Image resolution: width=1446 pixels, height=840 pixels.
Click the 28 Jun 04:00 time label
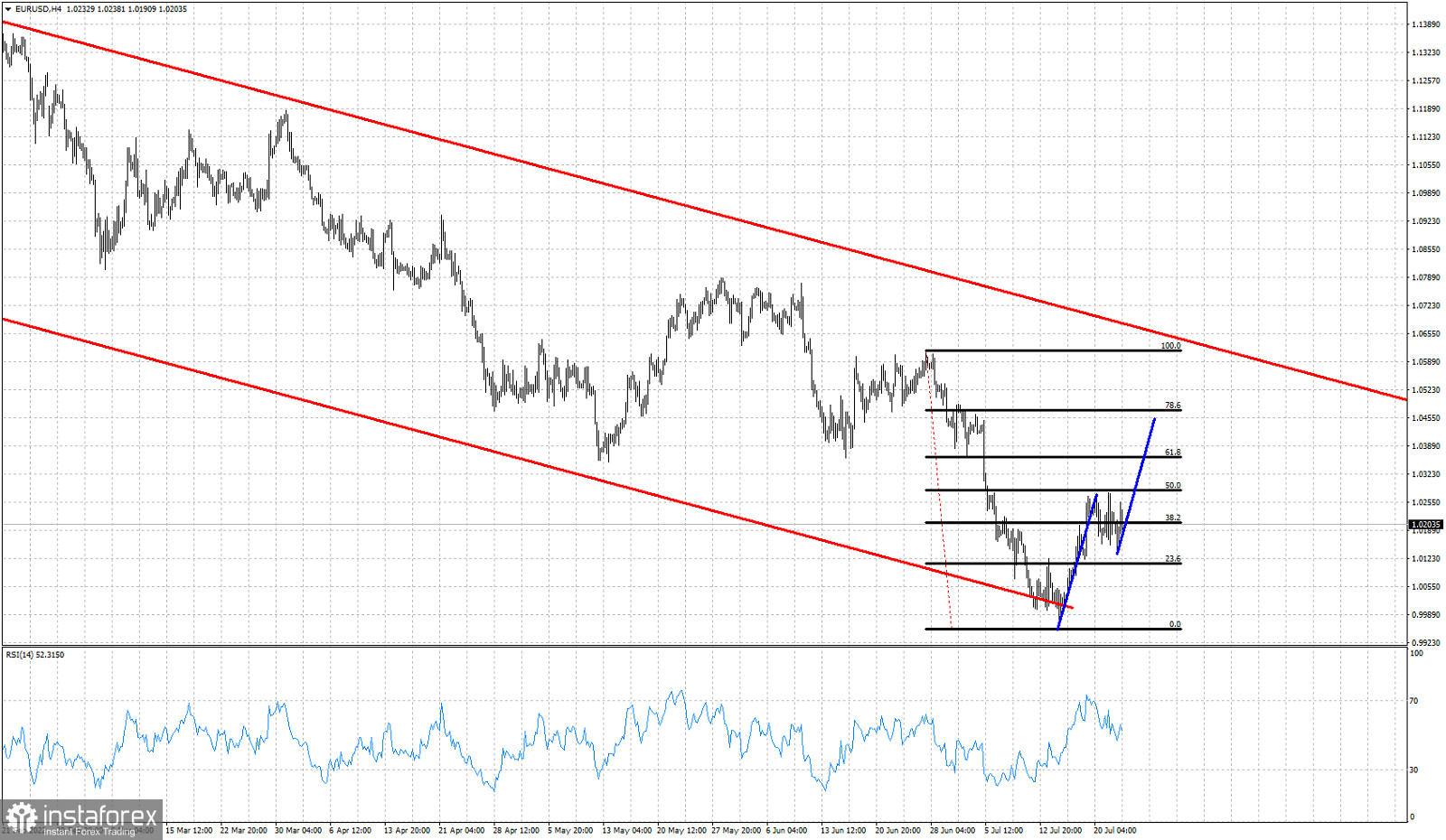click(x=953, y=830)
